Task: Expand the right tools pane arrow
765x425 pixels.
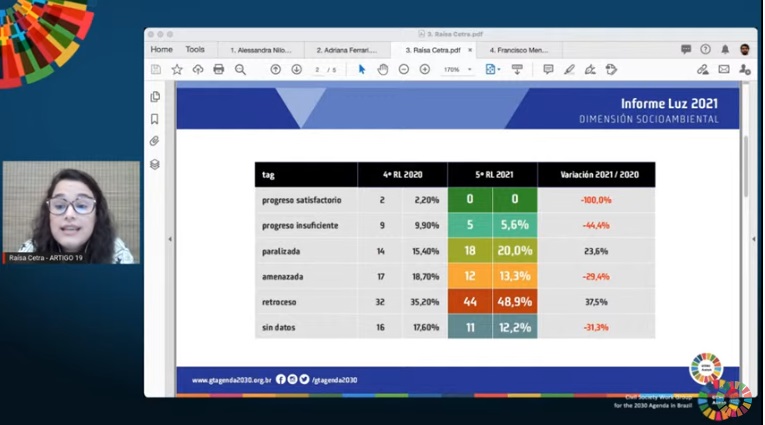Action: pos(754,239)
